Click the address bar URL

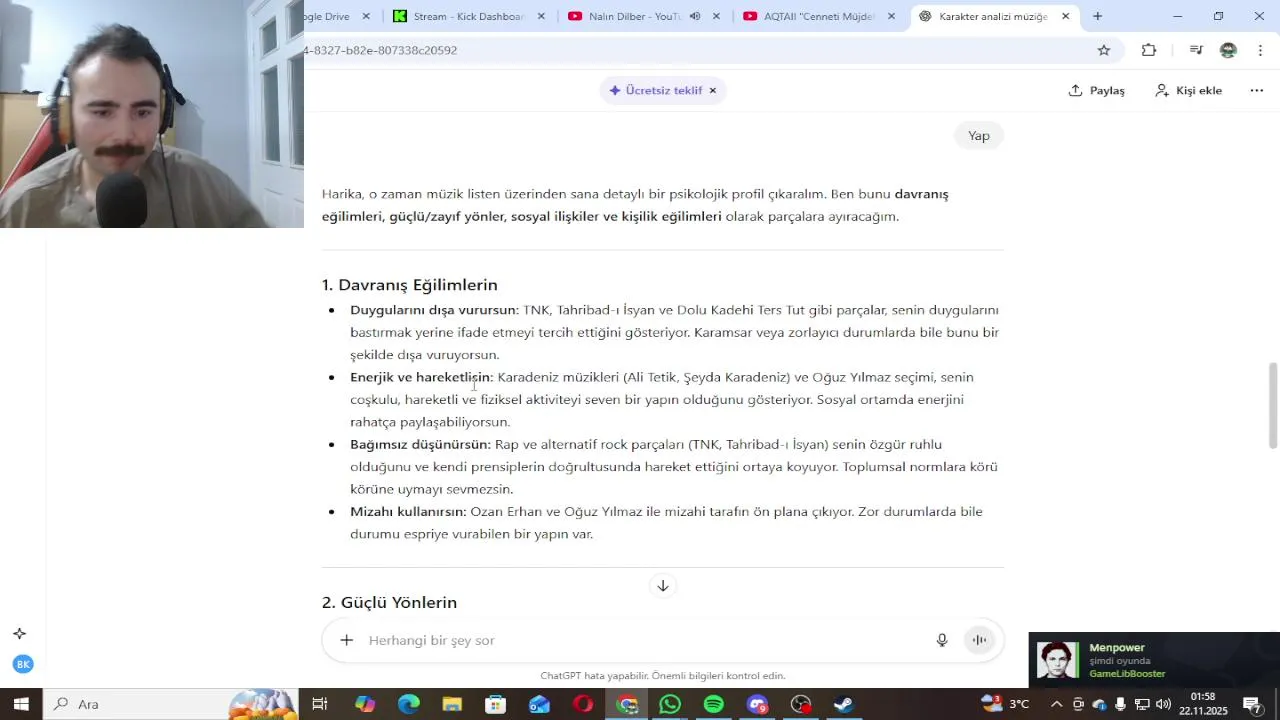tap(380, 50)
